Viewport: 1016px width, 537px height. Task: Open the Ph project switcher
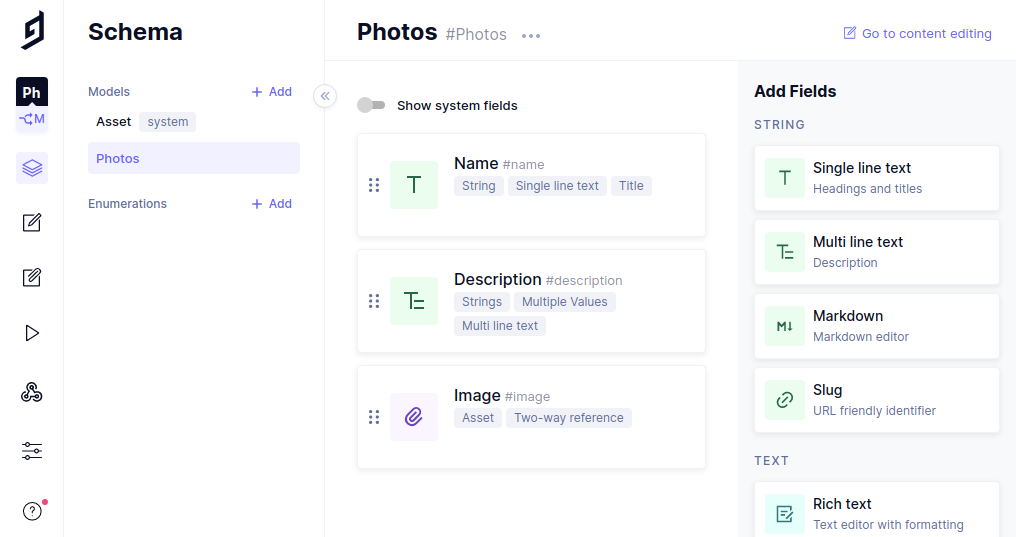[32, 92]
